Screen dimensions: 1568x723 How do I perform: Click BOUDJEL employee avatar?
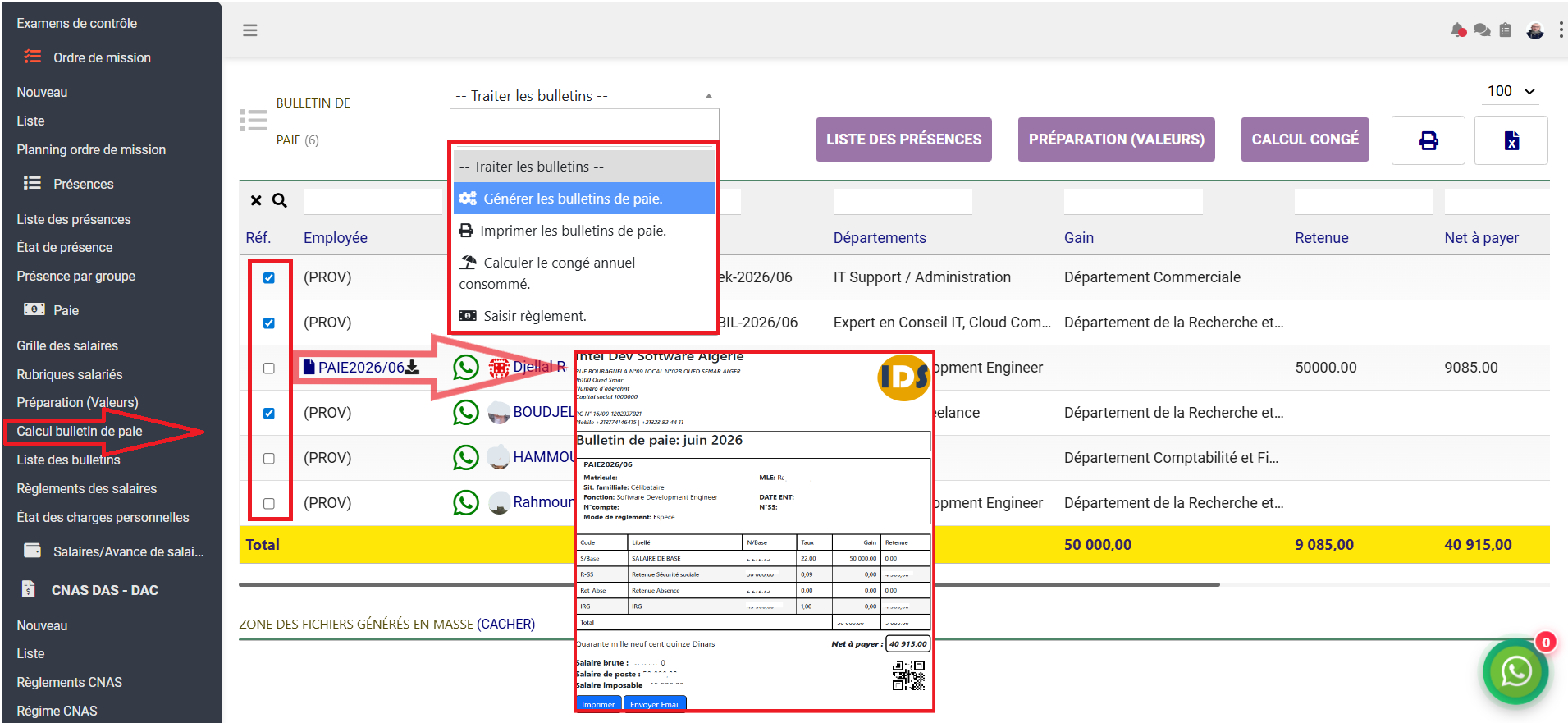[499, 412]
